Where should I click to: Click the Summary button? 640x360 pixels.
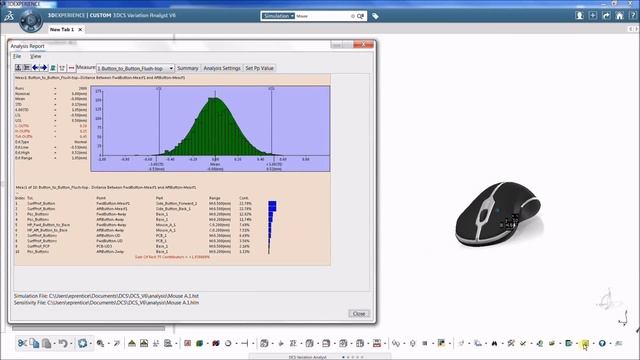click(187, 68)
